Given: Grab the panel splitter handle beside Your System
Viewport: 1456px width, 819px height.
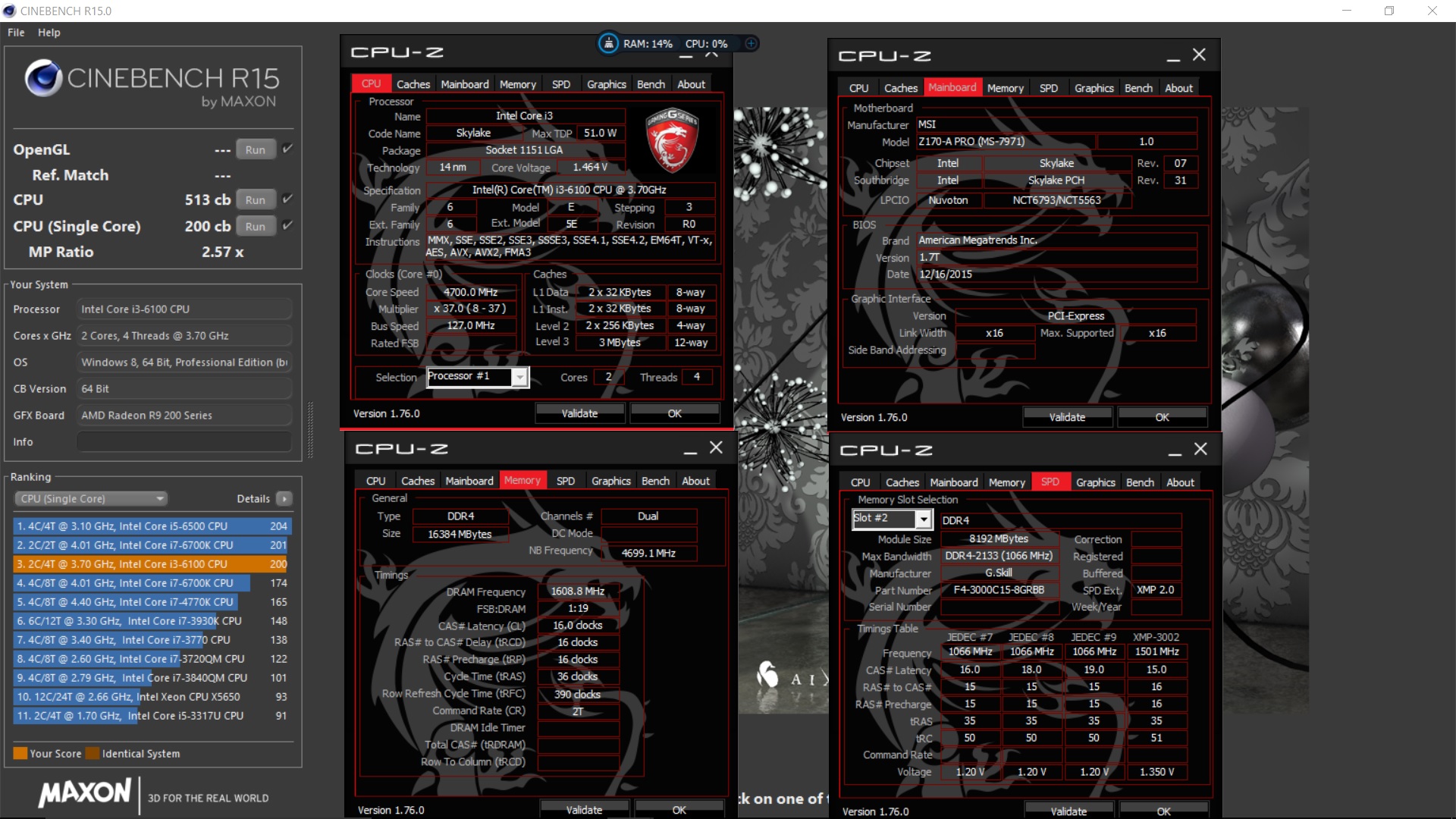Looking at the screenshot, I should pos(309,430).
